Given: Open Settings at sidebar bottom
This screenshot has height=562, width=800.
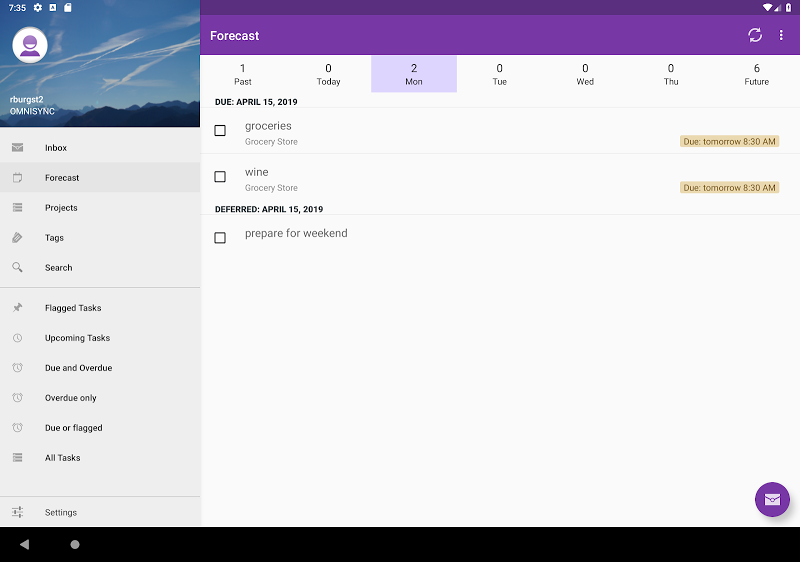Looking at the screenshot, I should click(60, 512).
